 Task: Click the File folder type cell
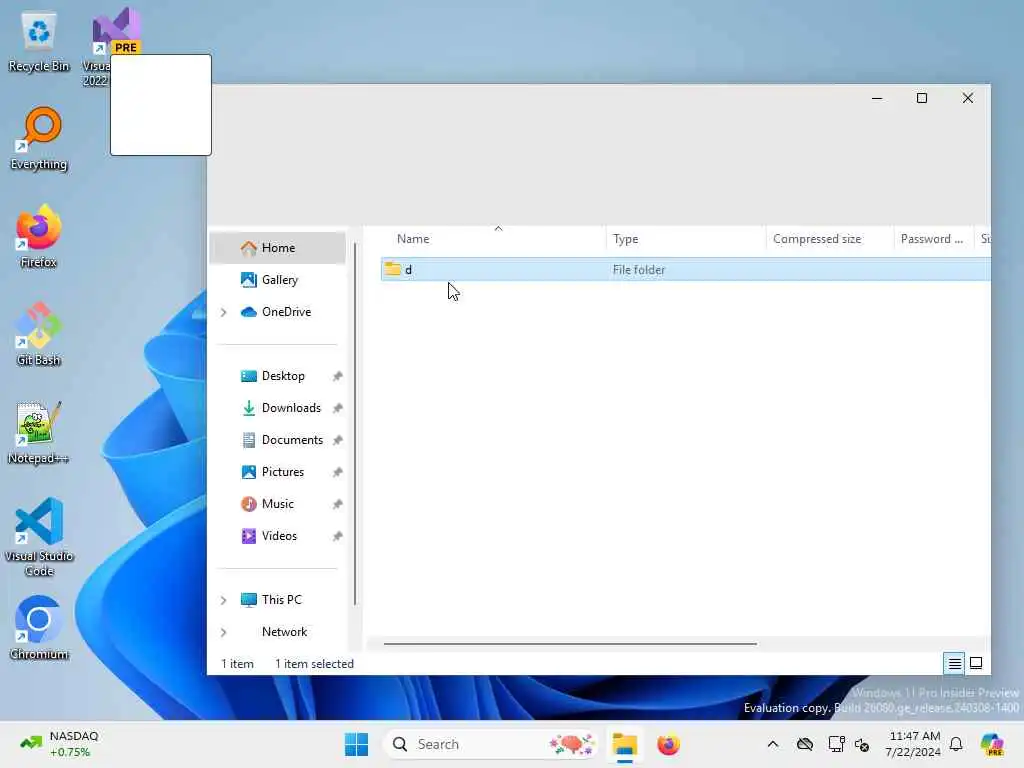[639, 270]
